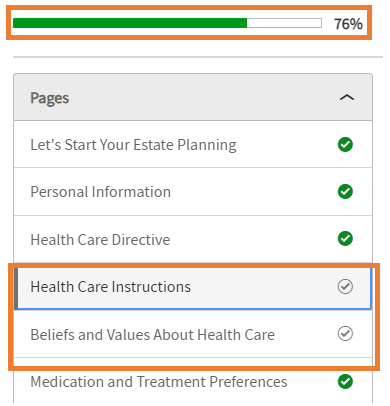Collapse the Pages panel using the chevron
The image size is (390, 406).
tap(347, 97)
